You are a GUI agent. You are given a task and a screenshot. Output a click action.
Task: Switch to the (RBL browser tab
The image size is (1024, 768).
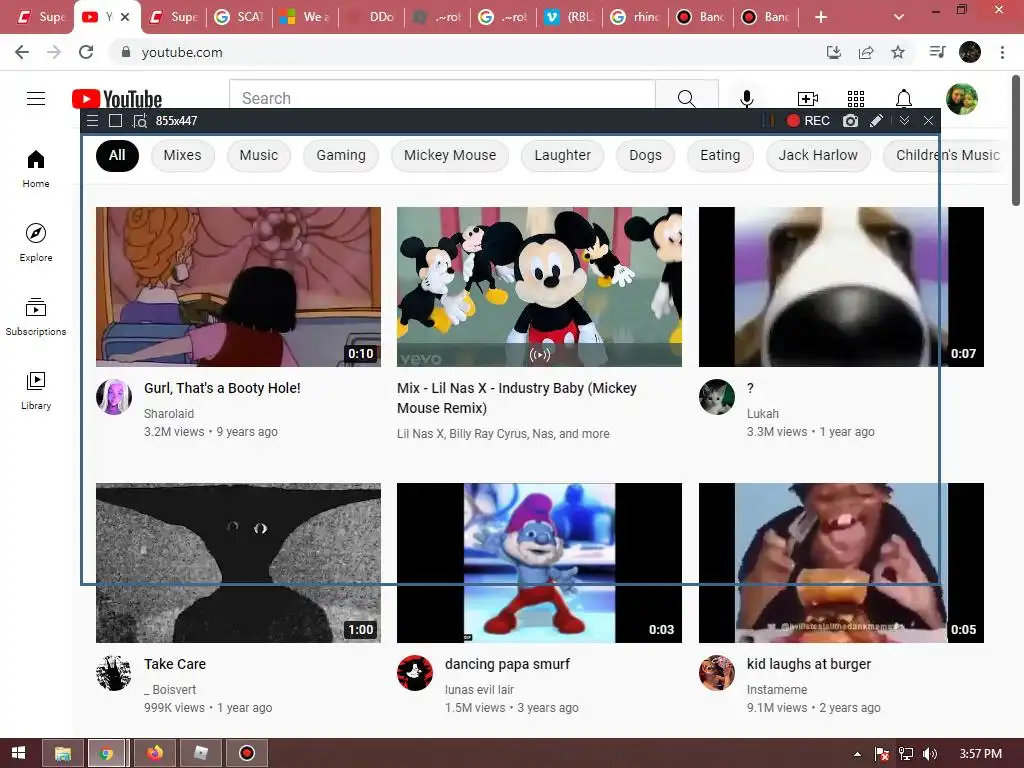coord(569,17)
